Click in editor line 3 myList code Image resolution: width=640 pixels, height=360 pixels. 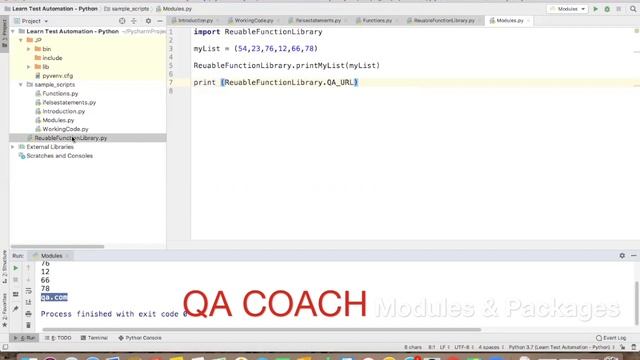(256, 49)
